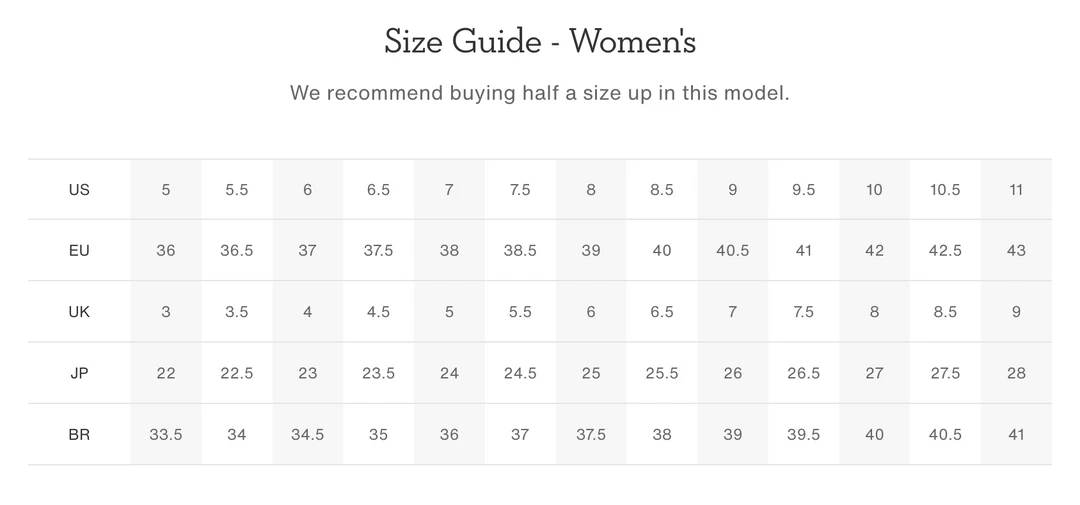The height and width of the screenshot is (505, 1080).
Task: Click the half size up recommendation text
Action: click(x=540, y=93)
